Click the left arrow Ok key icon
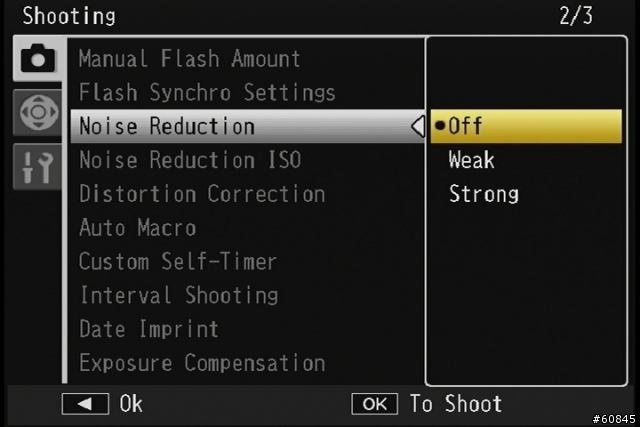This screenshot has height=427, width=640. (x=85, y=404)
